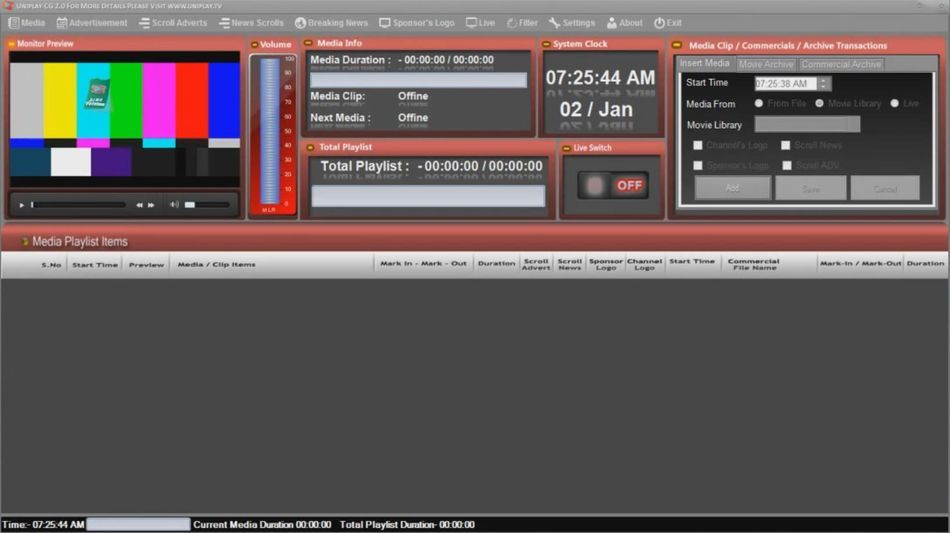
Task: Click the preview volume slider
Action: pos(203,205)
